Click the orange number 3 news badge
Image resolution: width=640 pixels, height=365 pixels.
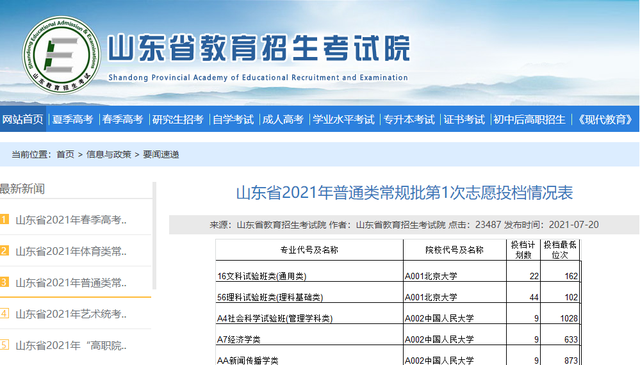click(4, 282)
